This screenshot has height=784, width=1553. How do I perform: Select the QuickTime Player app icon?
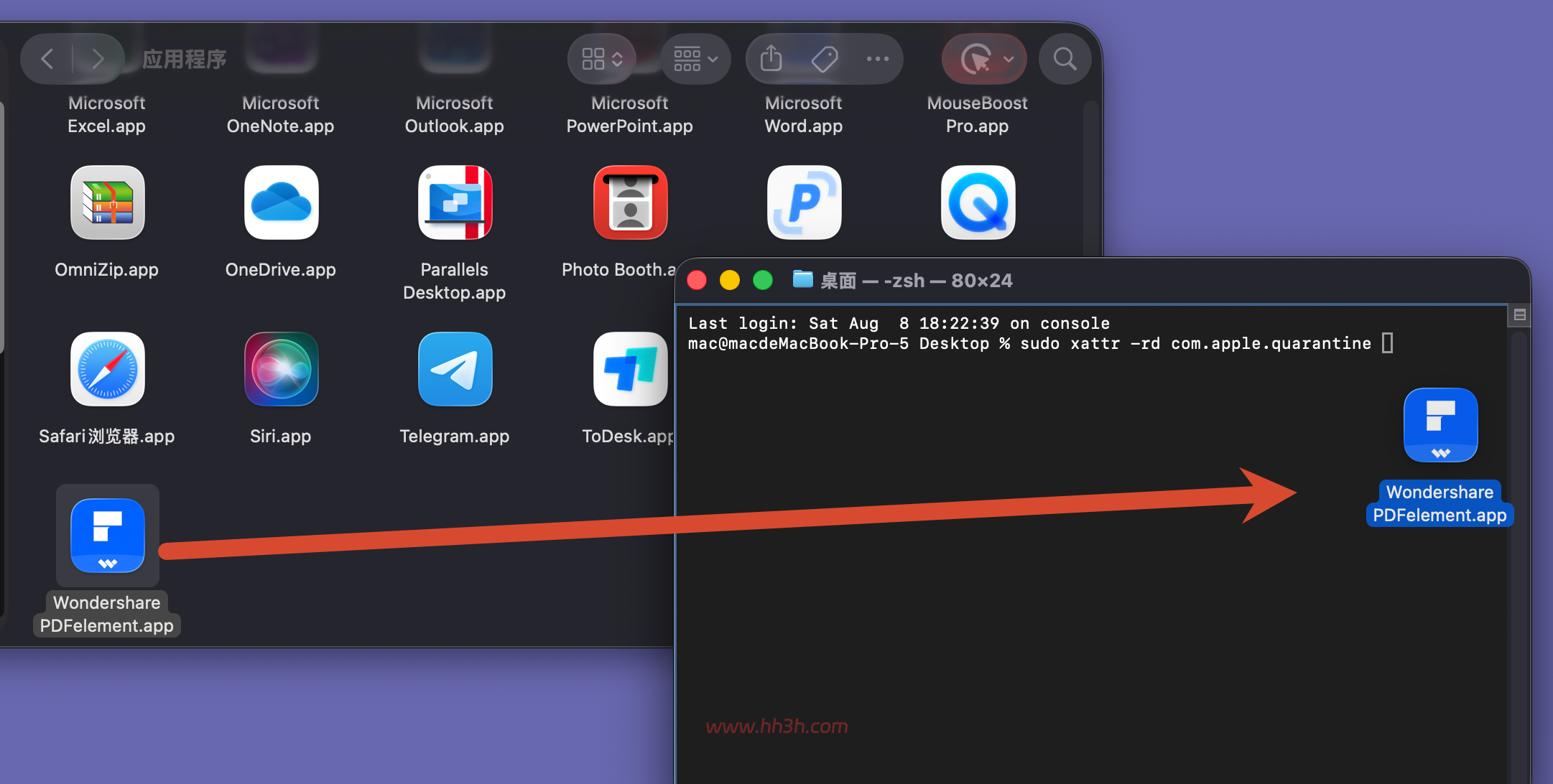[x=978, y=202]
